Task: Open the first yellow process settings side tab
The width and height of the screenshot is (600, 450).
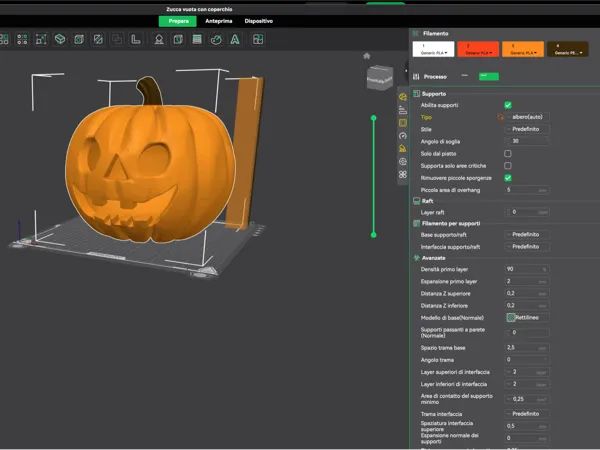Action: pyautogui.click(x=403, y=97)
